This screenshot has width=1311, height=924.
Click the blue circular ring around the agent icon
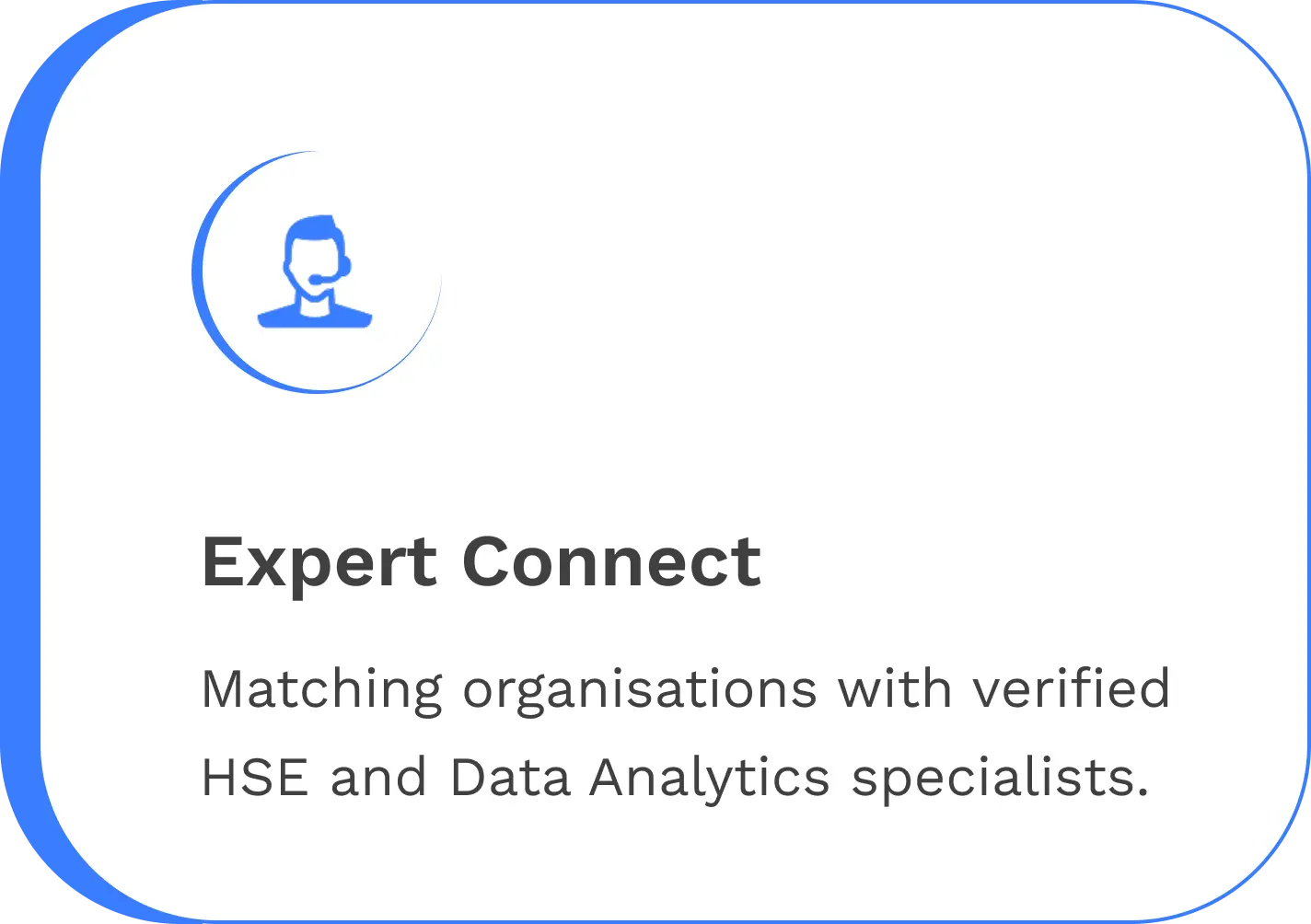[198, 272]
